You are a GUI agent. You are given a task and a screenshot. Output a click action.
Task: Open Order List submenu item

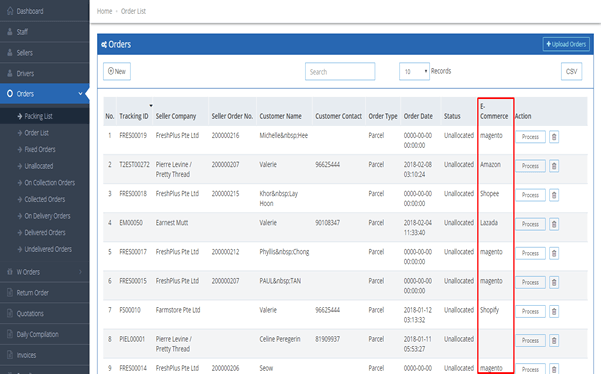(36, 133)
